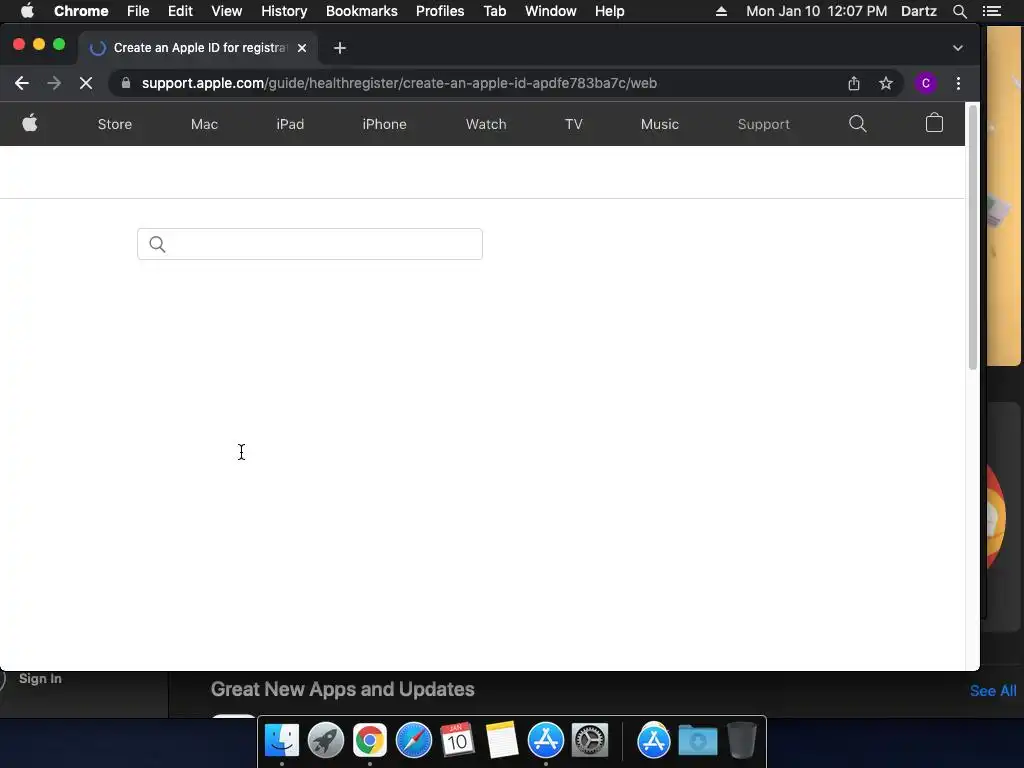Open the Chrome app menu

(81, 11)
